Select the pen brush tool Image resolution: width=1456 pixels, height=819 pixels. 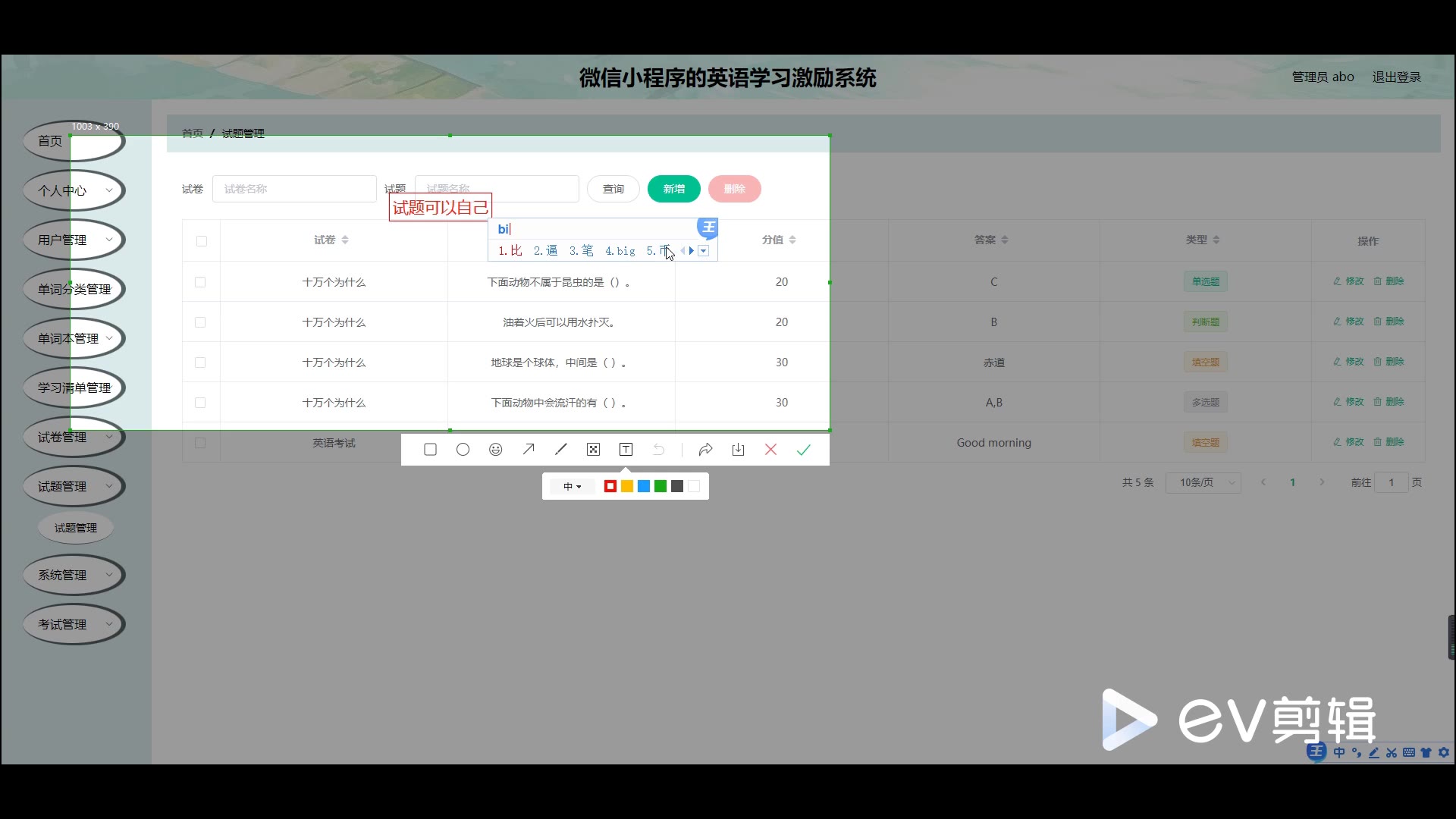(561, 450)
